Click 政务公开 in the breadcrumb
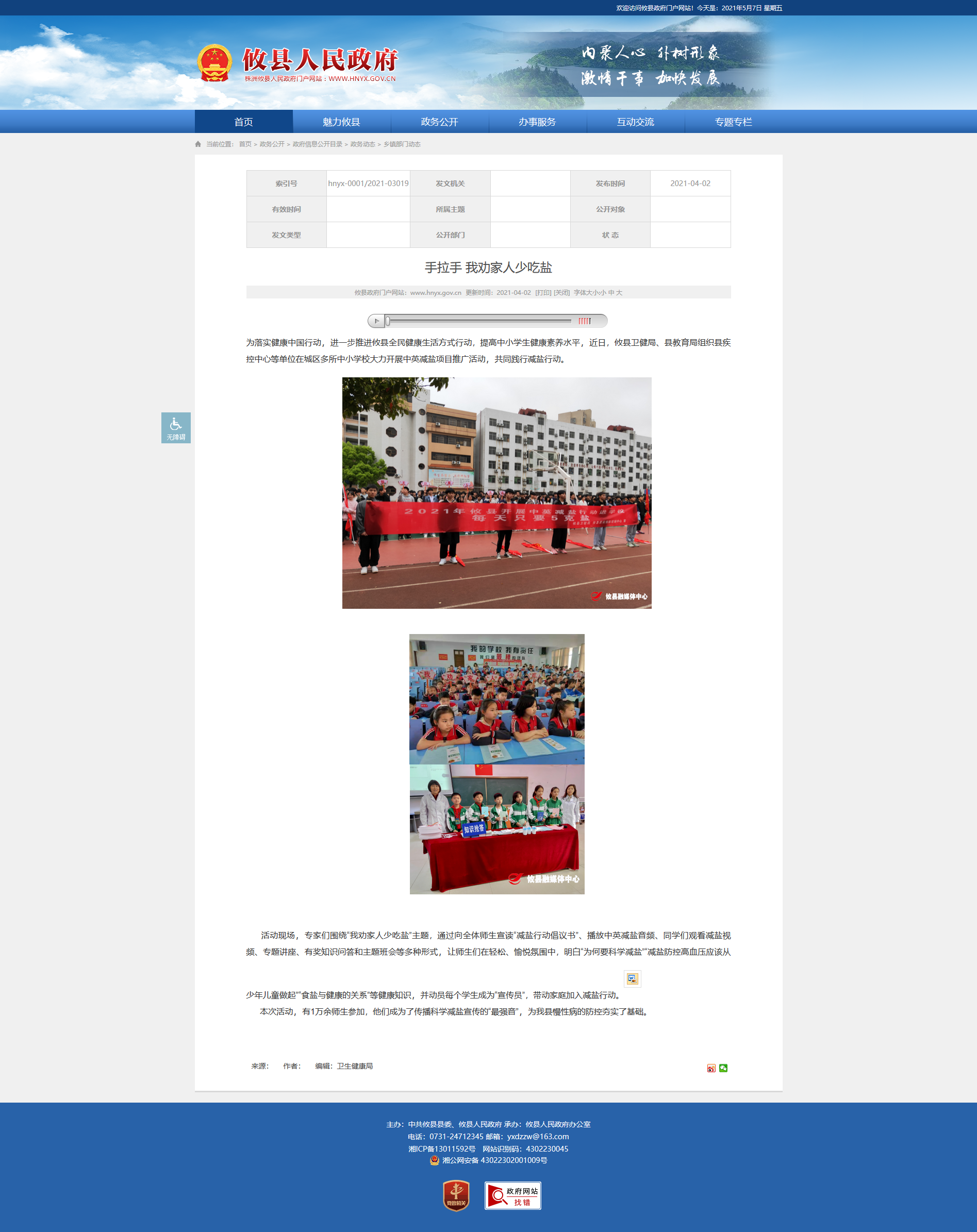The height and width of the screenshot is (1232, 977). click(272, 144)
